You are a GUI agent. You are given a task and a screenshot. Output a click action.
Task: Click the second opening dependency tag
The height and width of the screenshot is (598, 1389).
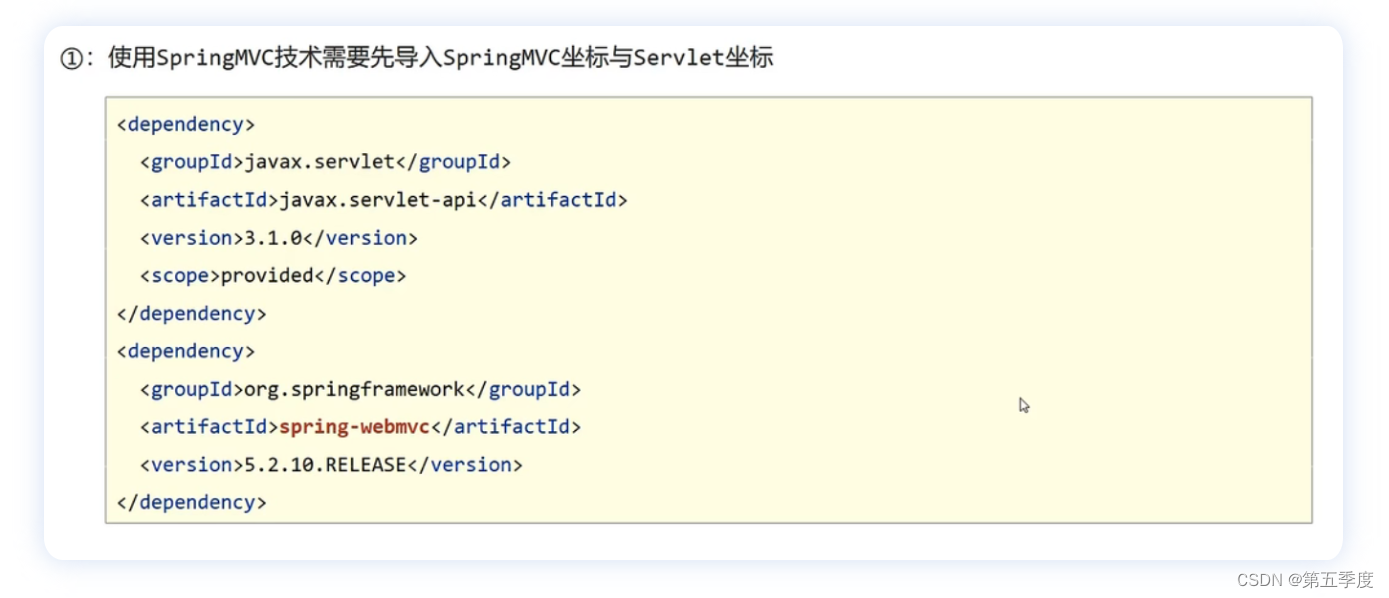[186, 351]
